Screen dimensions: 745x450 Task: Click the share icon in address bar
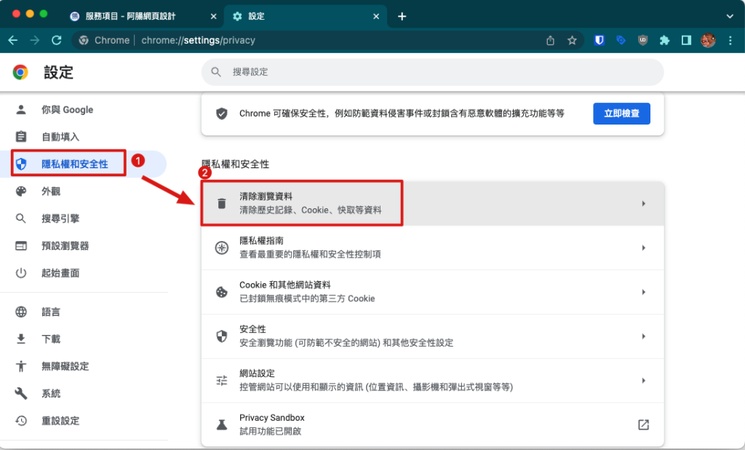tap(550, 40)
